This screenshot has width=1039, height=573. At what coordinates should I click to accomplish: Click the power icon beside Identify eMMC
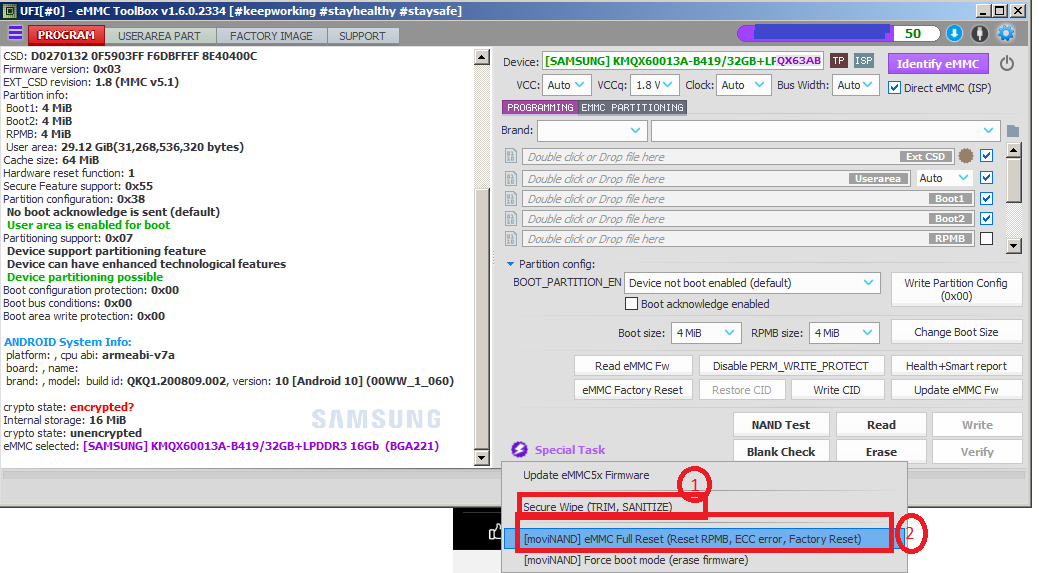tap(1007, 63)
